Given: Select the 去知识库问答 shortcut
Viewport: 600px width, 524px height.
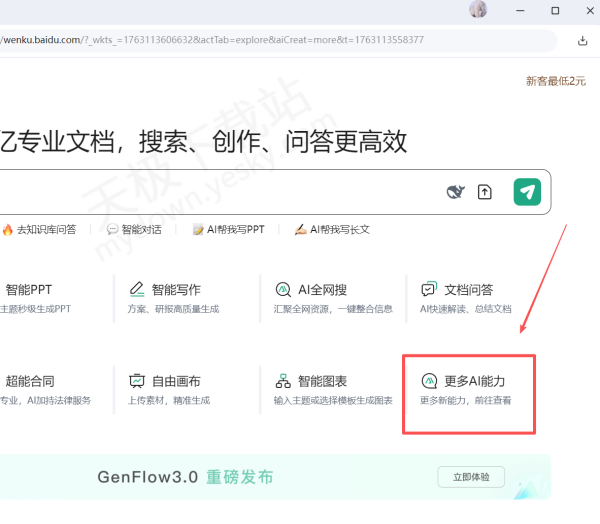Looking at the screenshot, I should pos(40,229).
